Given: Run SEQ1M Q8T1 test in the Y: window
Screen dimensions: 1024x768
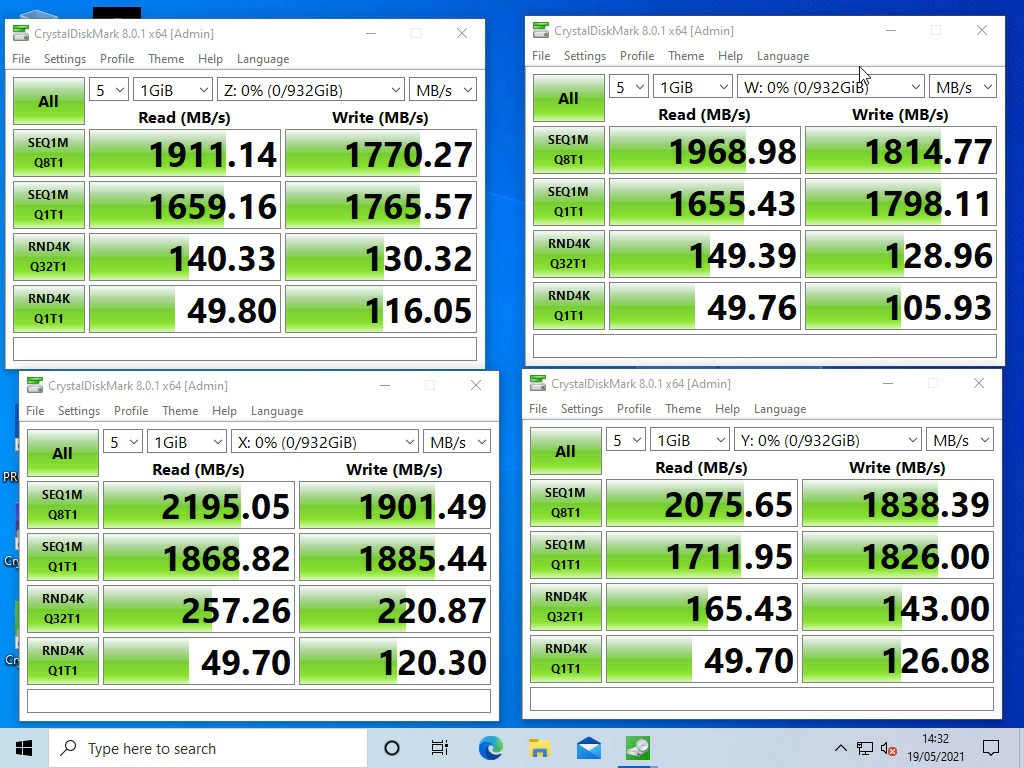Looking at the screenshot, I should point(565,503).
